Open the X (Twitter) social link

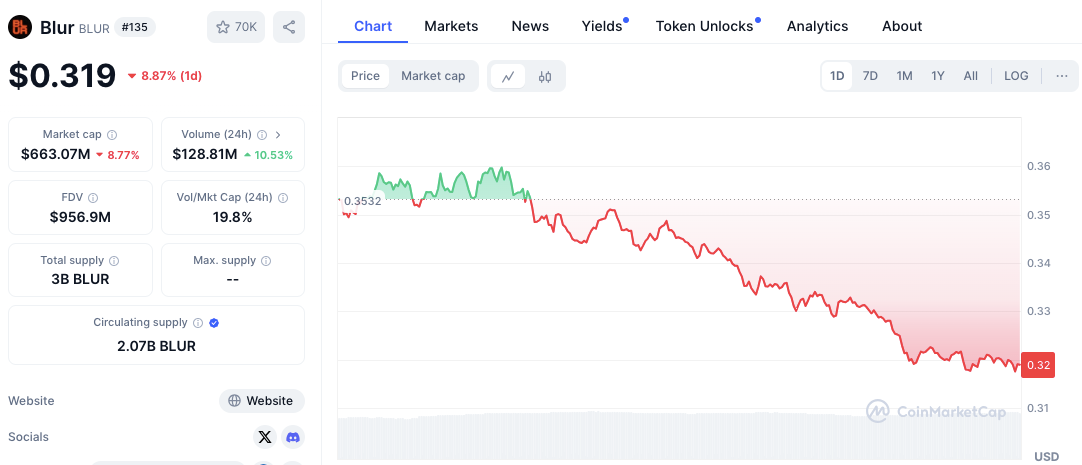[264, 437]
